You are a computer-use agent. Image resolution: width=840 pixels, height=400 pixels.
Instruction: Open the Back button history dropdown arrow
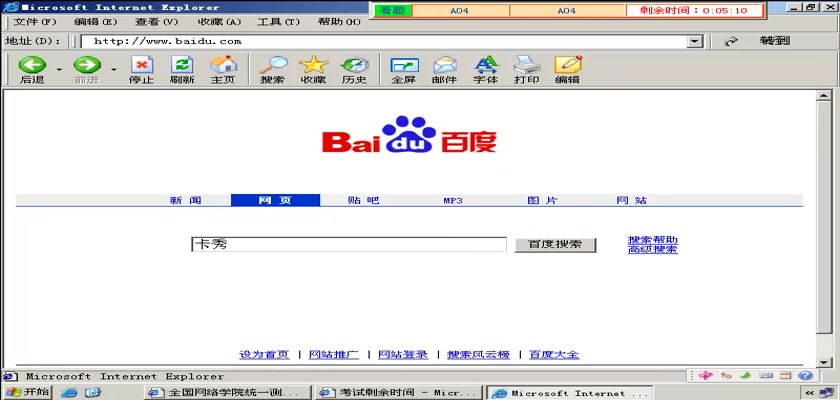coord(59,70)
